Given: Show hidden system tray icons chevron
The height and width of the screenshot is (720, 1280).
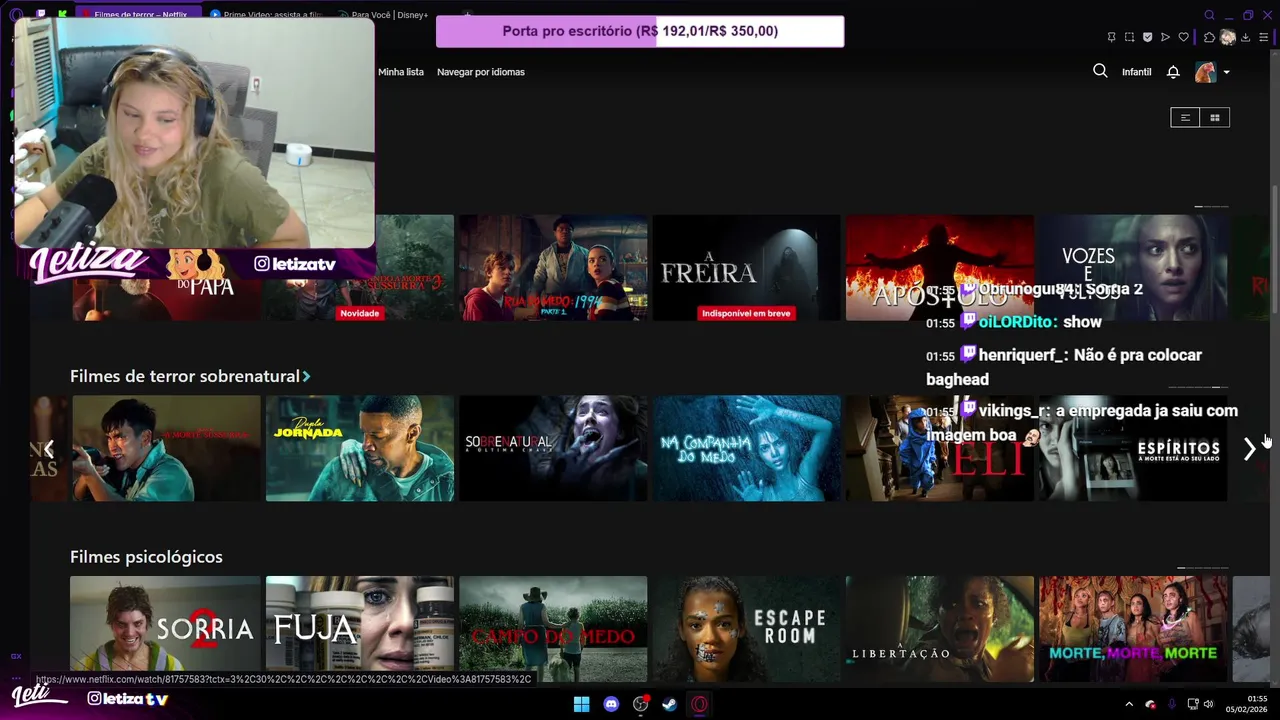Looking at the screenshot, I should 1129,704.
